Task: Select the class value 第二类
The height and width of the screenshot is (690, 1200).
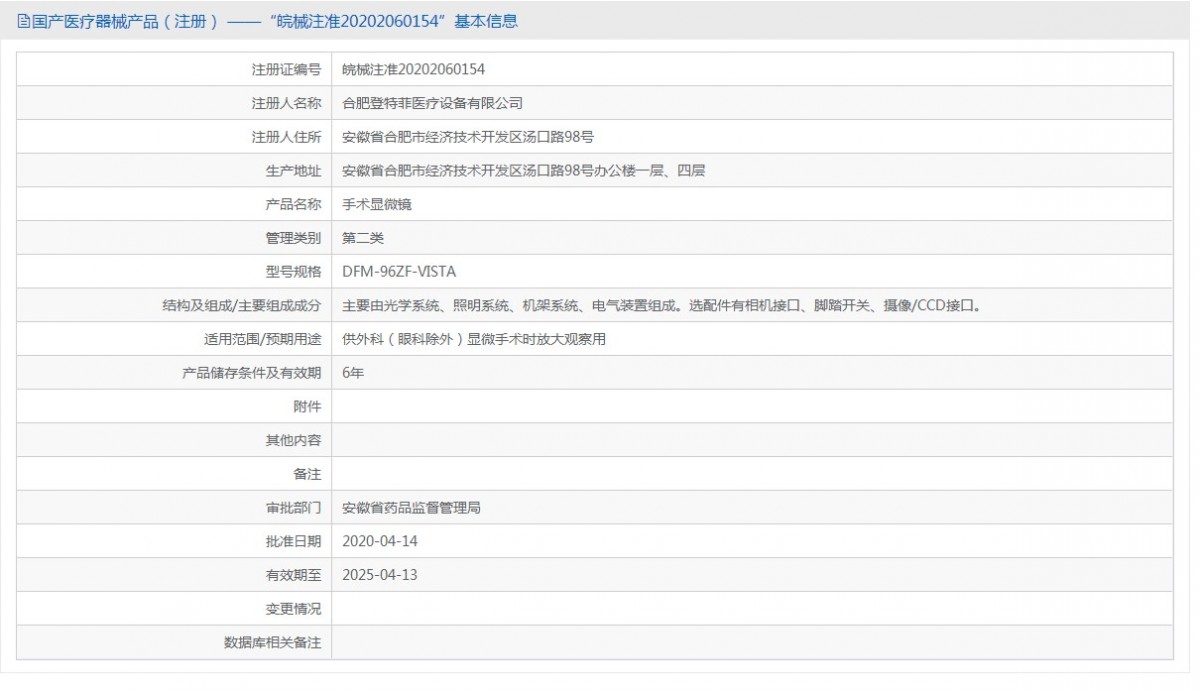Action: pyautogui.click(x=363, y=238)
